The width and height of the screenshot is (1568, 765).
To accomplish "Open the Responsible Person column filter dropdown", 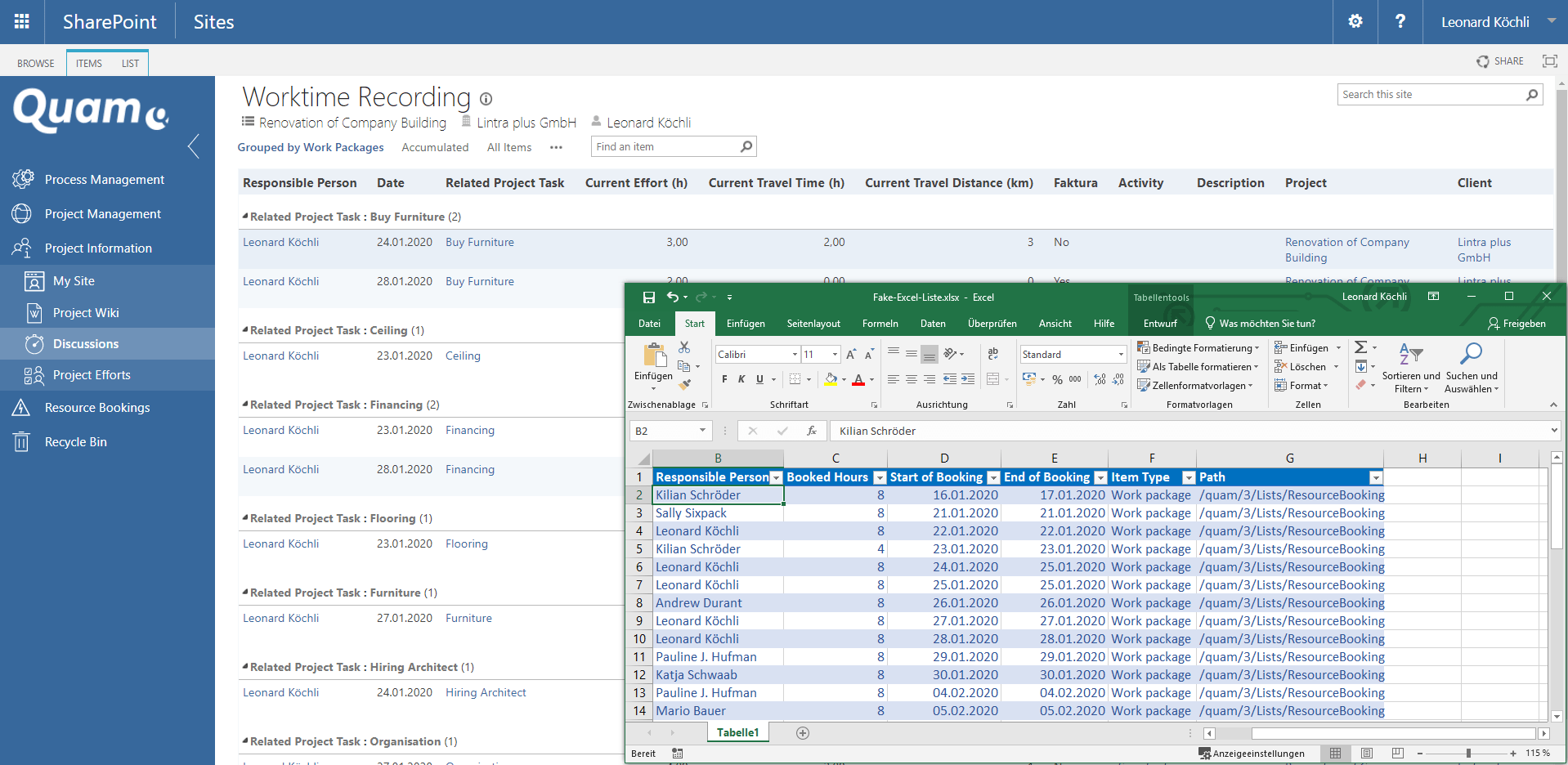I will tap(775, 477).
